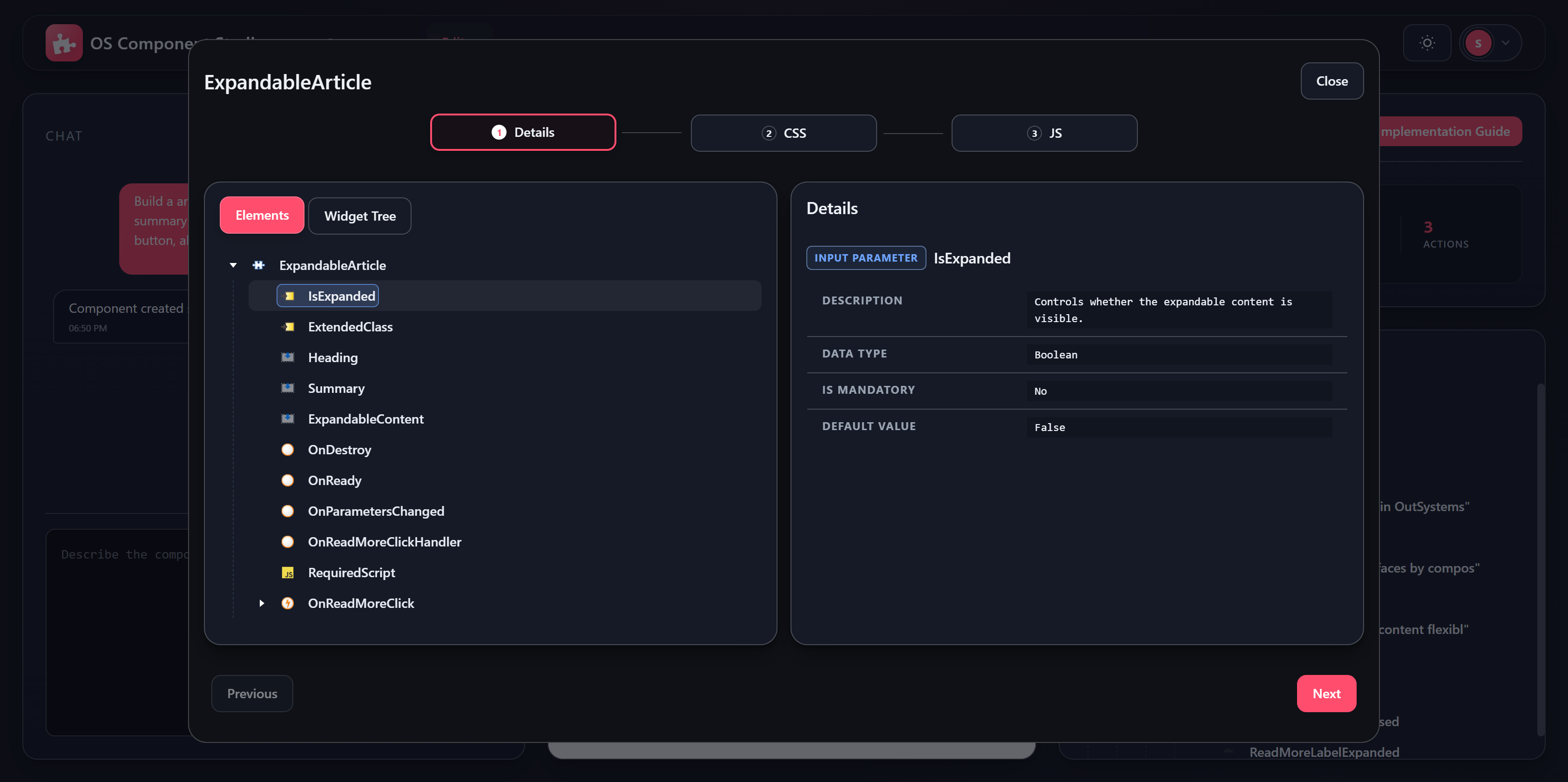Switch to the Elements tab

pos(262,216)
